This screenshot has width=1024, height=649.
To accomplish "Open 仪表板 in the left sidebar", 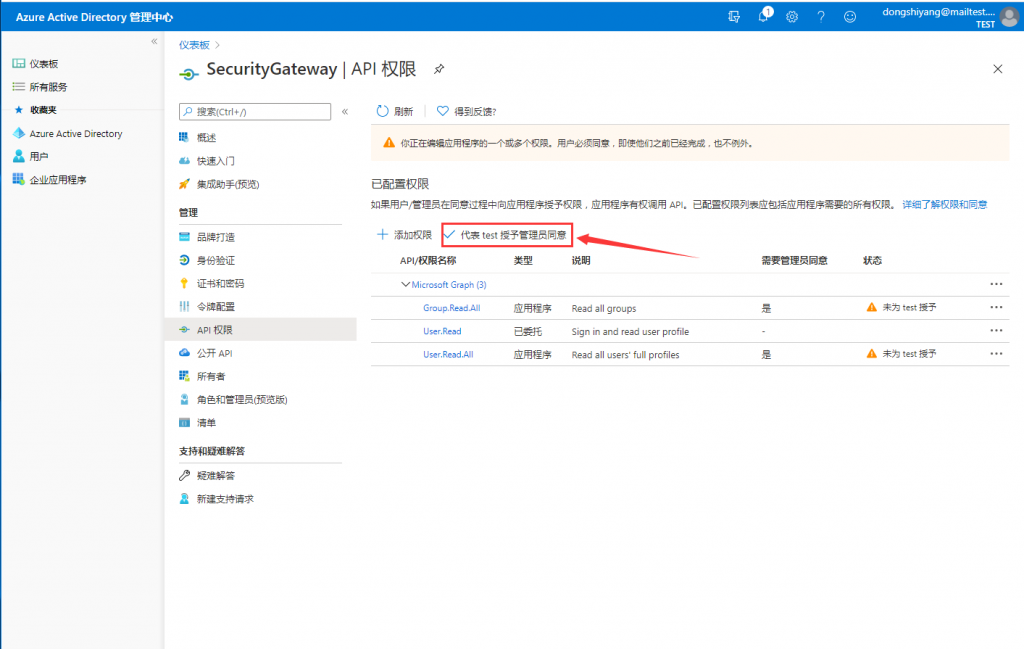I will point(43,63).
